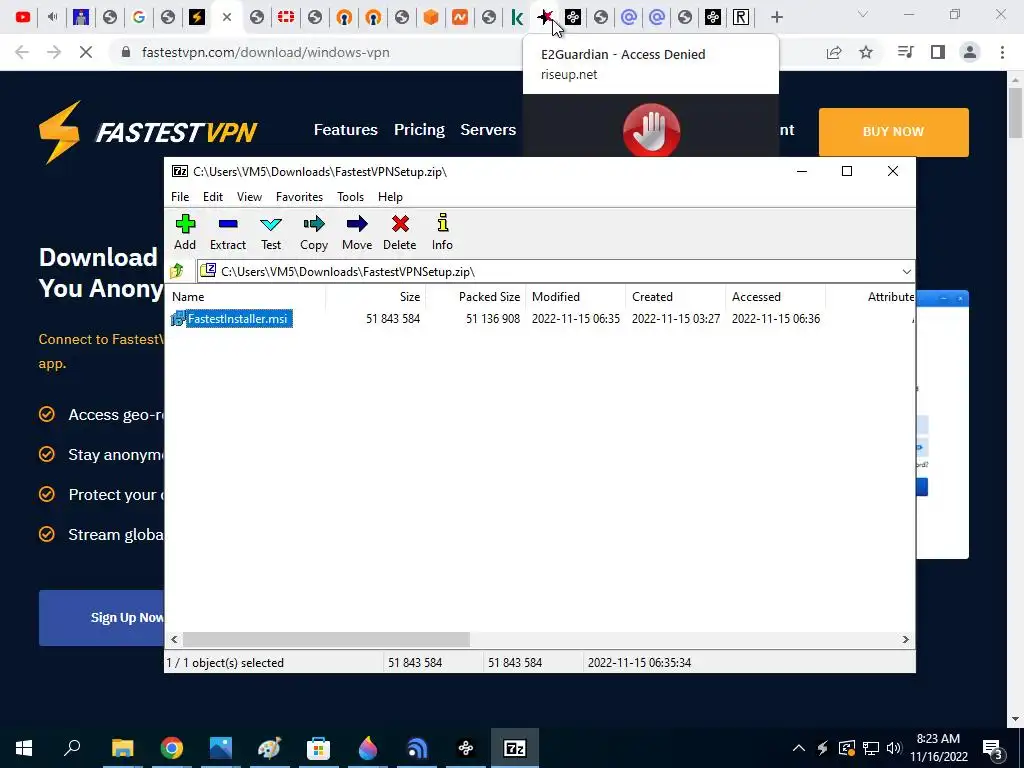
Task: Run the Test archive tool
Action: (271, 224)
